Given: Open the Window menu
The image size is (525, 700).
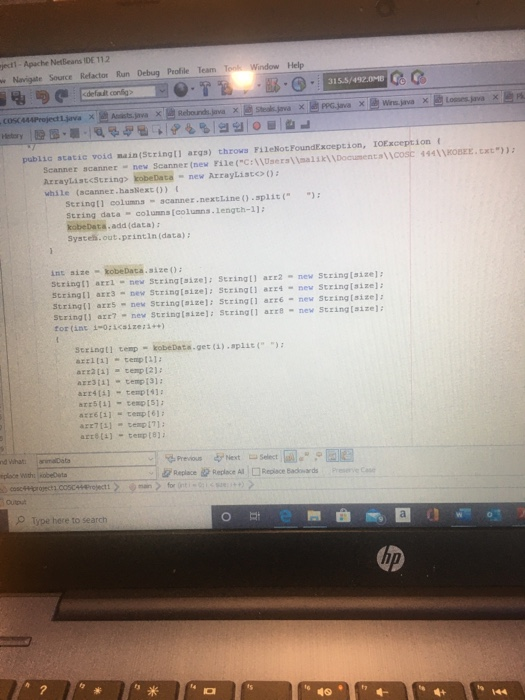Looking at the screenshot, I should (264, 67).
